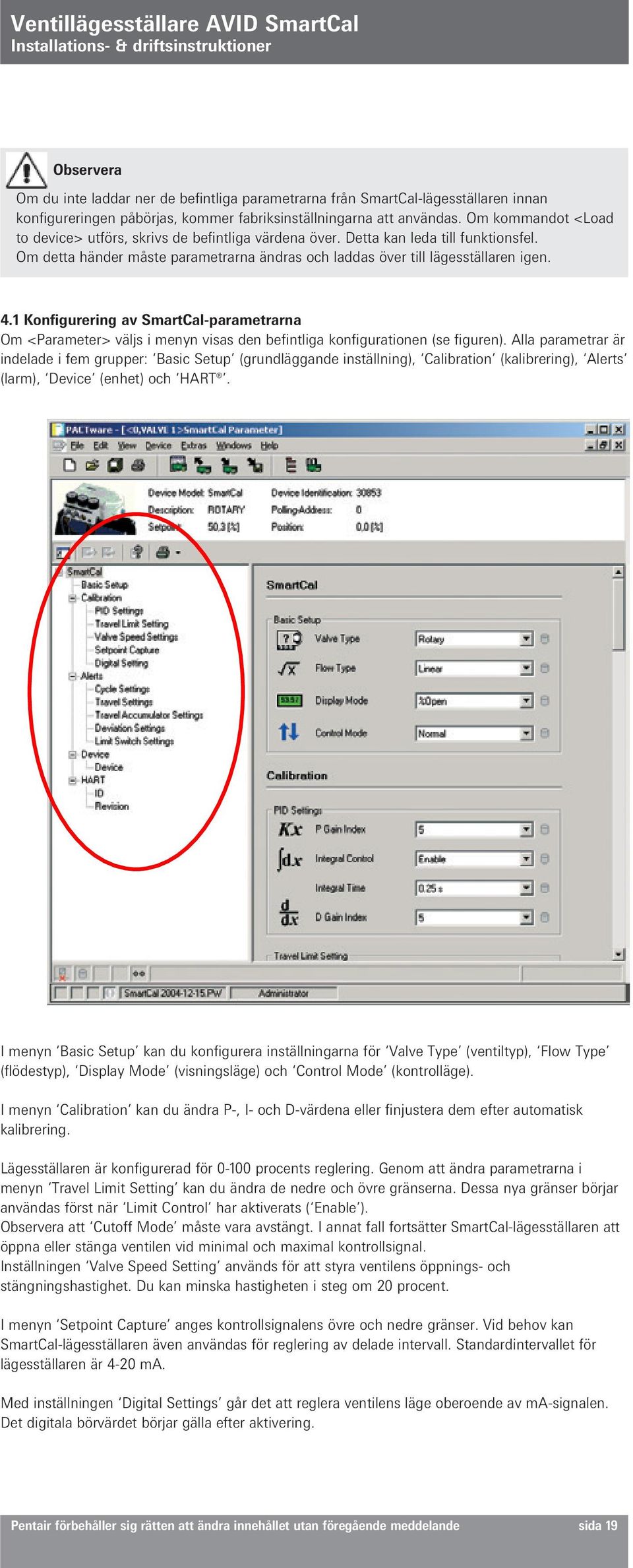633x1568 pixels.
Task: Click the SmartCal device thumbnail image
Action: 96,508
